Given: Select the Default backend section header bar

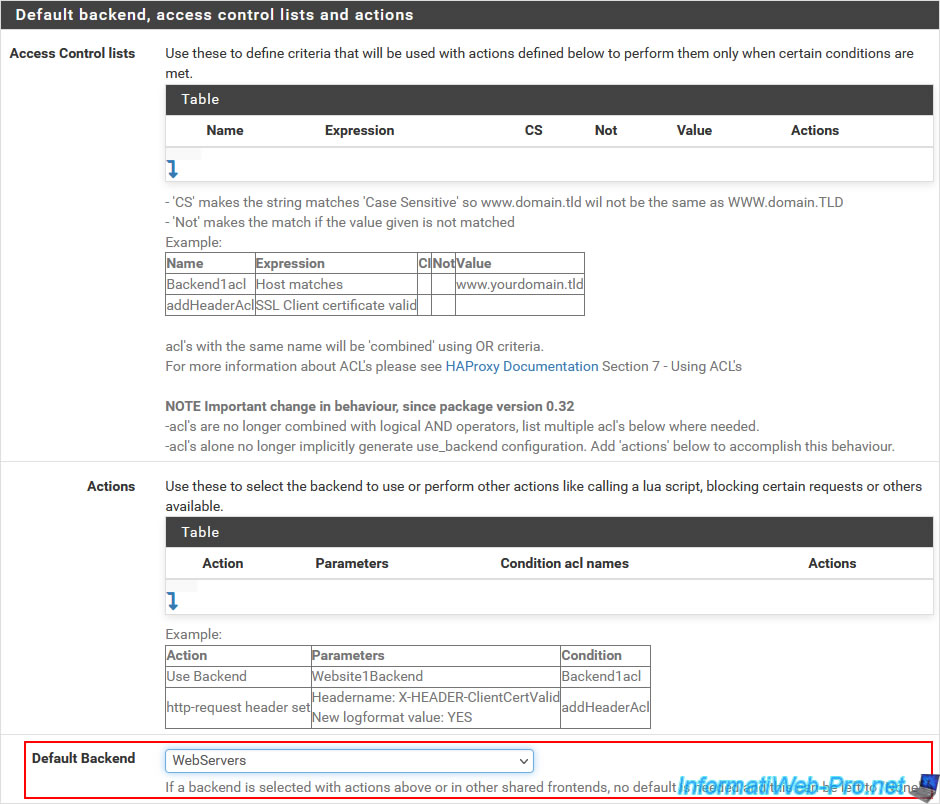Looking at the screenshot, I should pos(470,14).
